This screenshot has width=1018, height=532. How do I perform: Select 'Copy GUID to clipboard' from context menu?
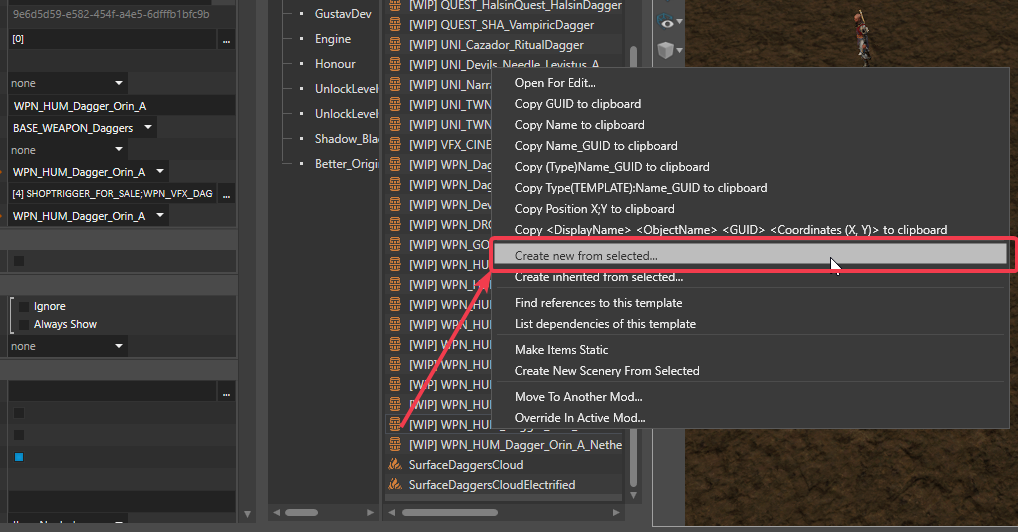[578, 104]
